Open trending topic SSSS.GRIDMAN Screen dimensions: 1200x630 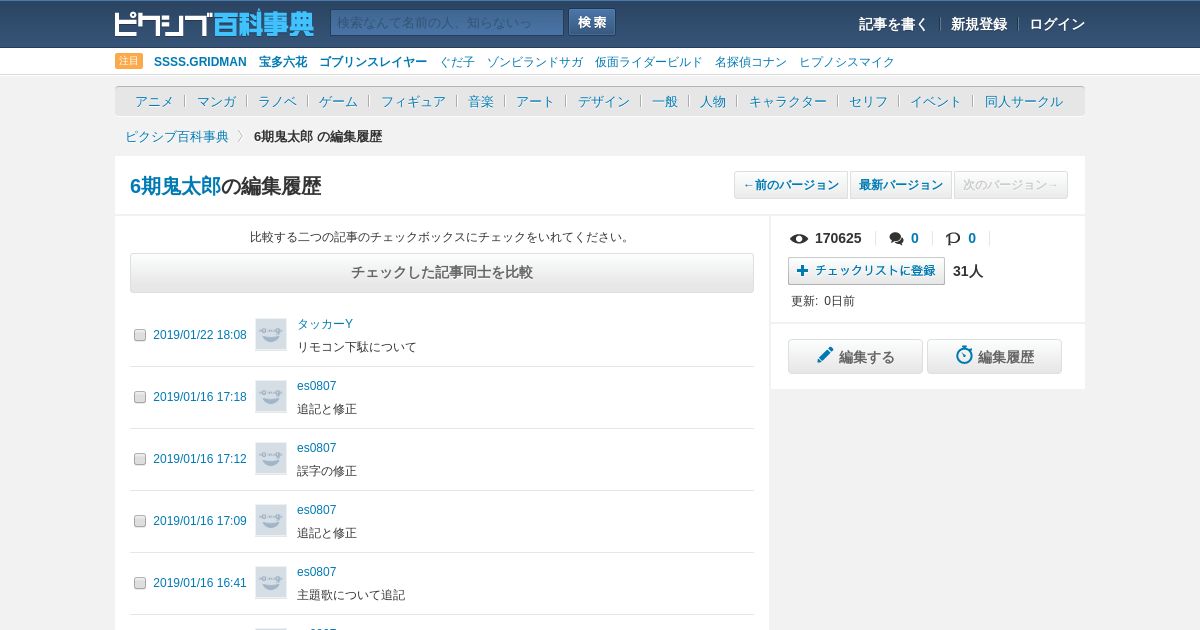[x=200, y=62]
